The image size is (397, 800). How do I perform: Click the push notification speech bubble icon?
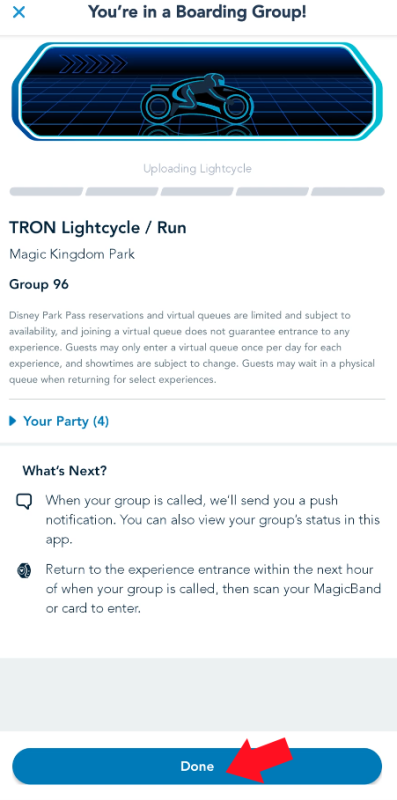(24, 502)
